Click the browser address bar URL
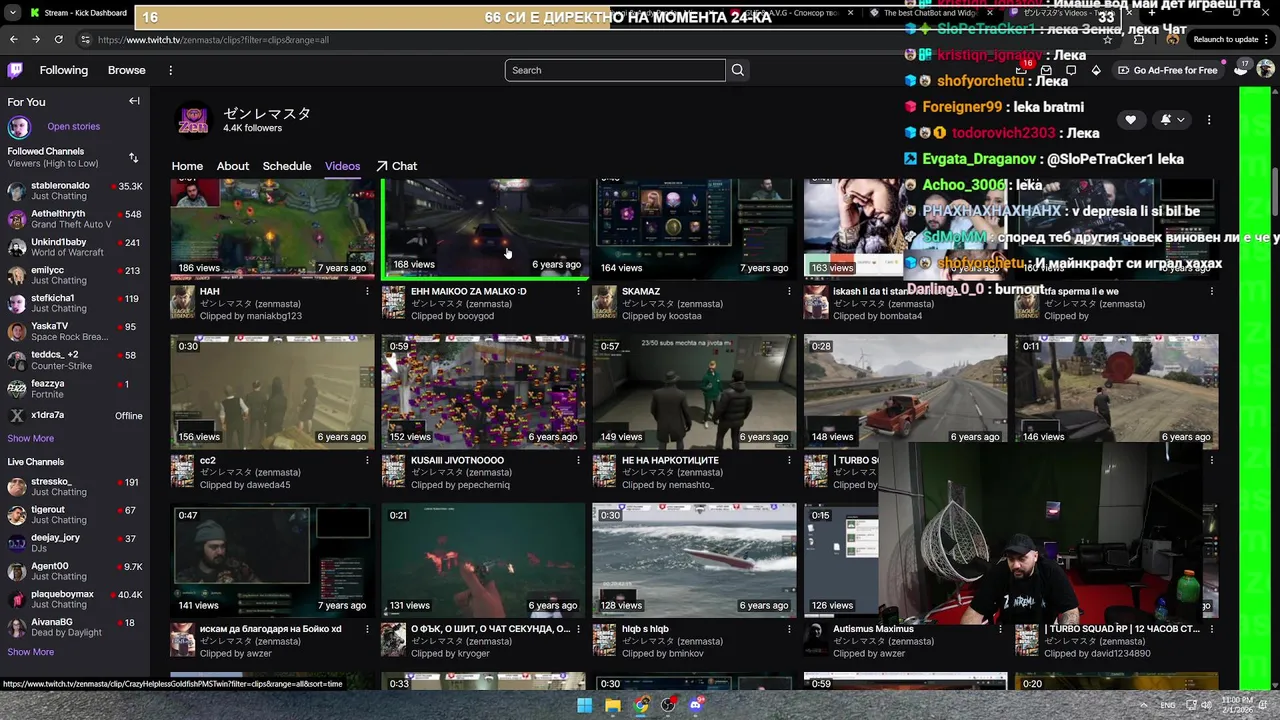This screenshot has height=720, width=1280. (213, 40)
